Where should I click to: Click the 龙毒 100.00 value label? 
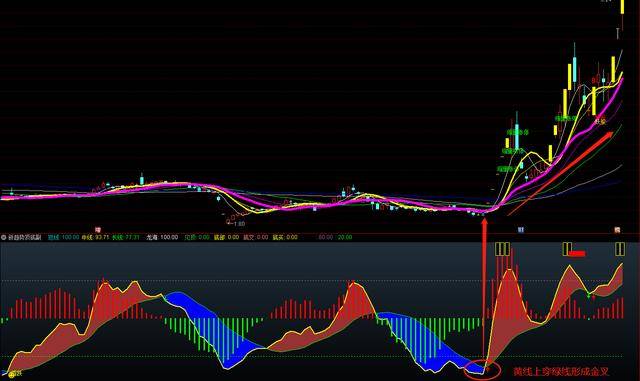coord(162,237)
